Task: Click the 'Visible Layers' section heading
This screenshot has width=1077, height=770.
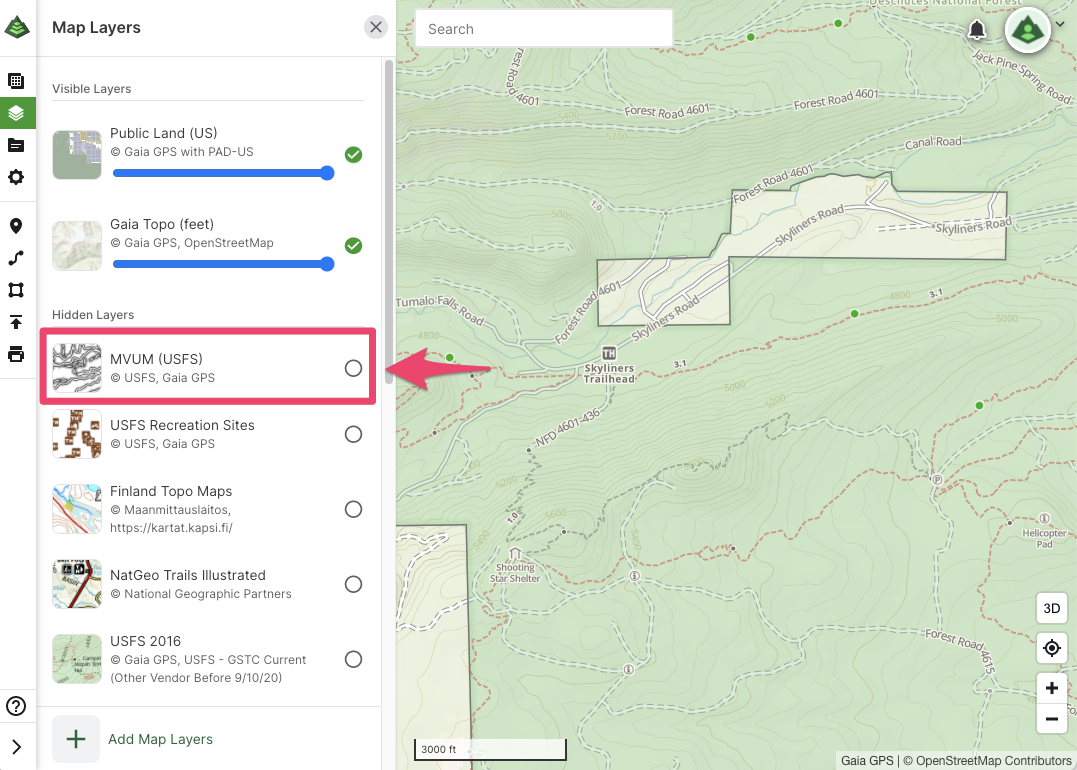Action: tap(91, 89)
